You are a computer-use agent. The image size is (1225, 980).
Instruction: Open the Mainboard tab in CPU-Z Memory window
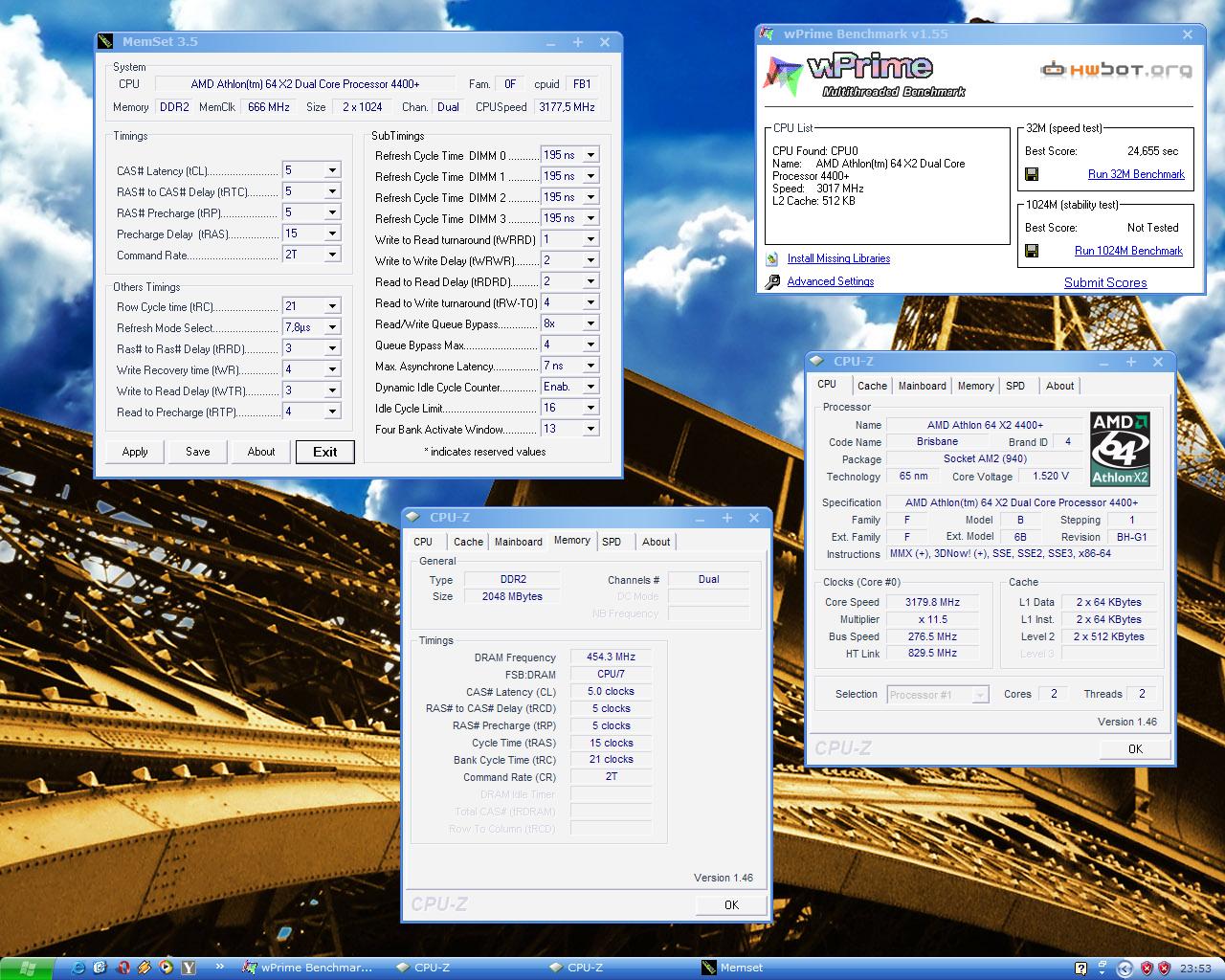click(x=518, y=542)
